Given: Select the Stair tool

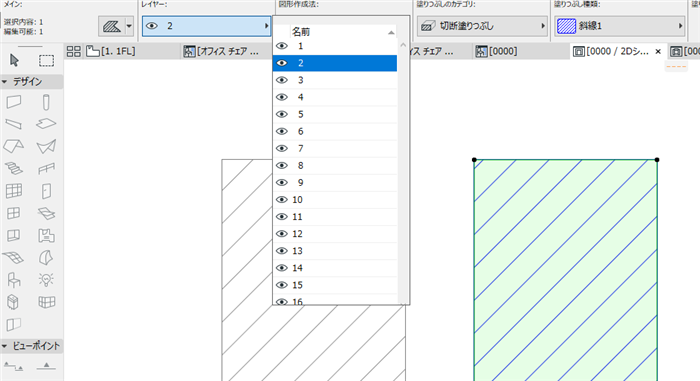Looking at the screenshot, I should [x=14, y=168].
